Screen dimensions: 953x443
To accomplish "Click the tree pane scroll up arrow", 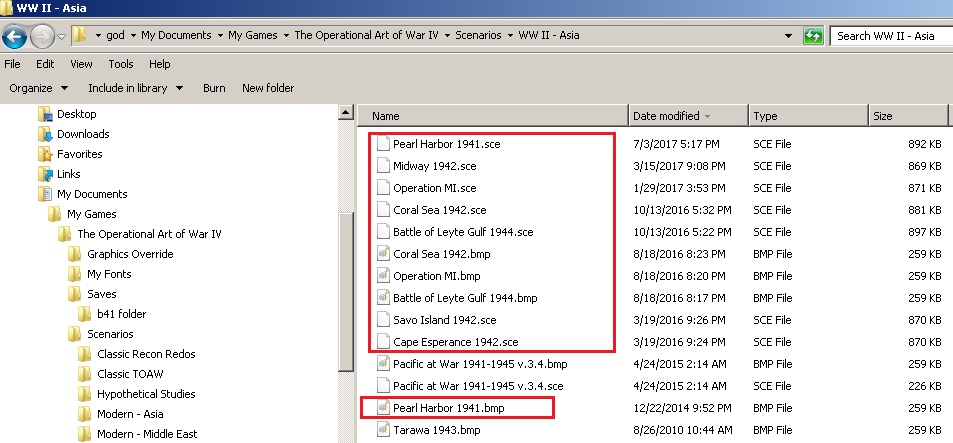I will [x=346, y=112].
